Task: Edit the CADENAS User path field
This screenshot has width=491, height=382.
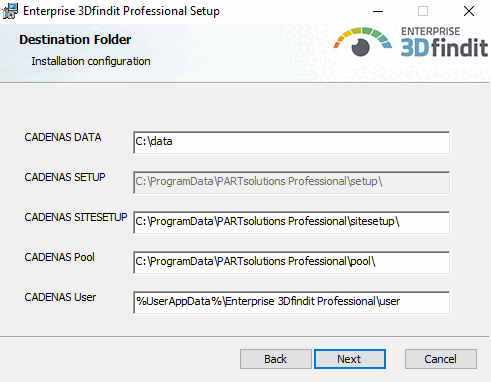Action: (292, 302)
